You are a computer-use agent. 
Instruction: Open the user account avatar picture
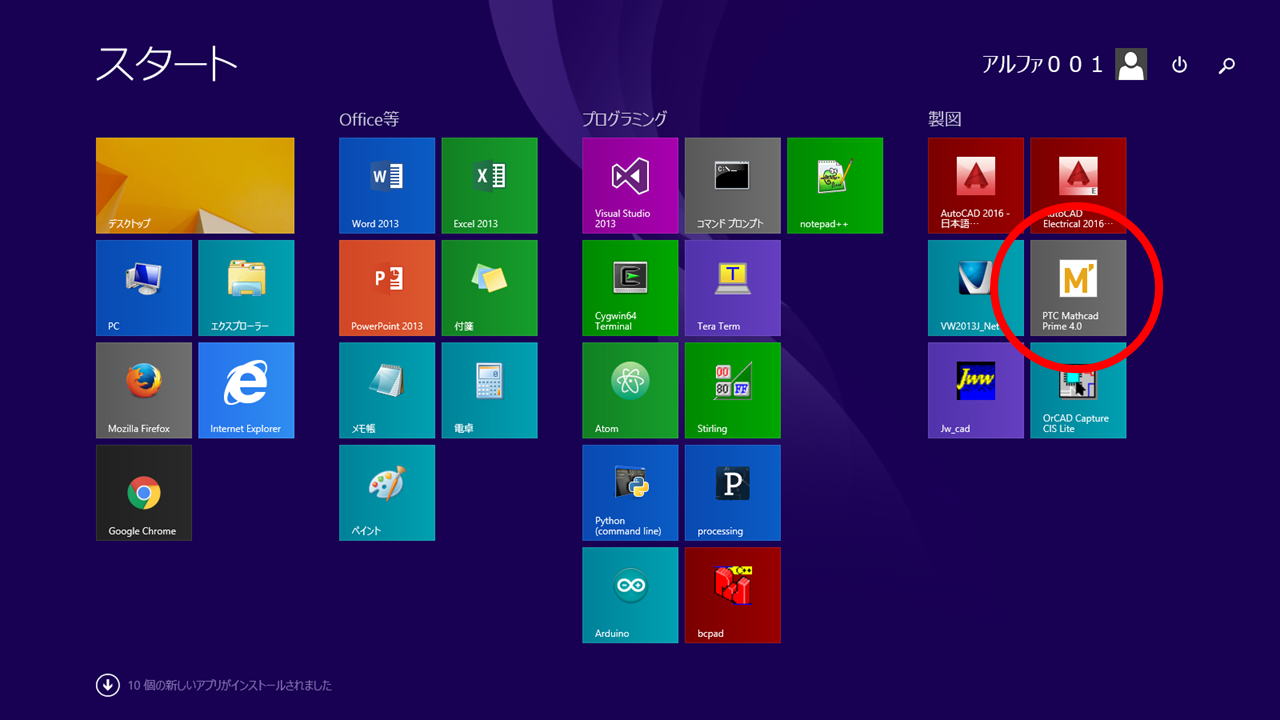point(1131,64)
